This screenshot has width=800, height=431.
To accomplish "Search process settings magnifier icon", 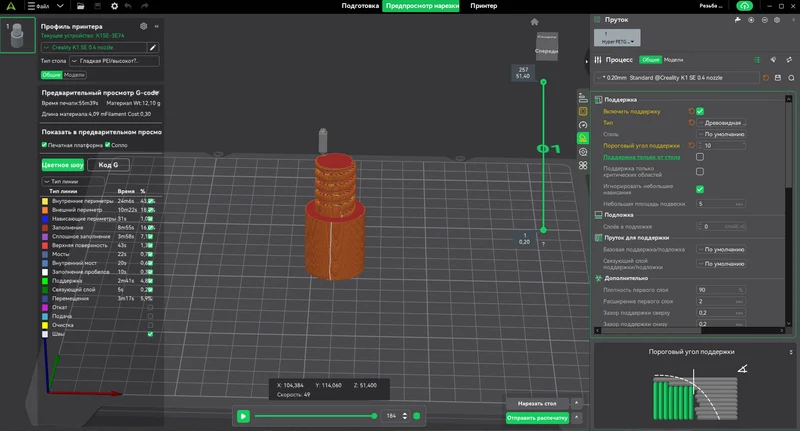I will point(791,78).
